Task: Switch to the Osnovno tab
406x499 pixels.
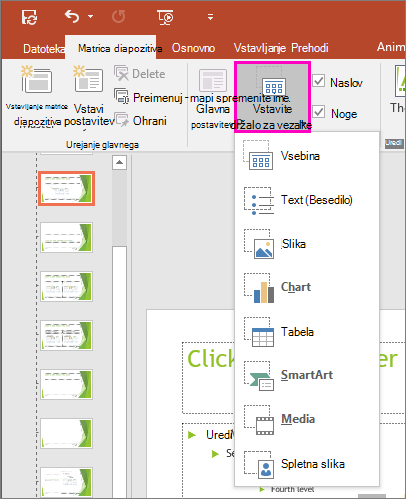Action: pos(193,48)
